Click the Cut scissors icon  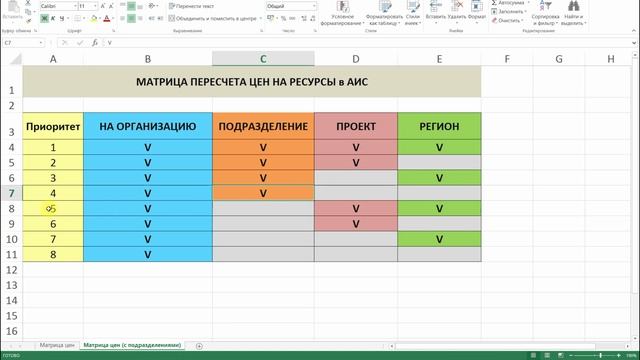[28, 3]
